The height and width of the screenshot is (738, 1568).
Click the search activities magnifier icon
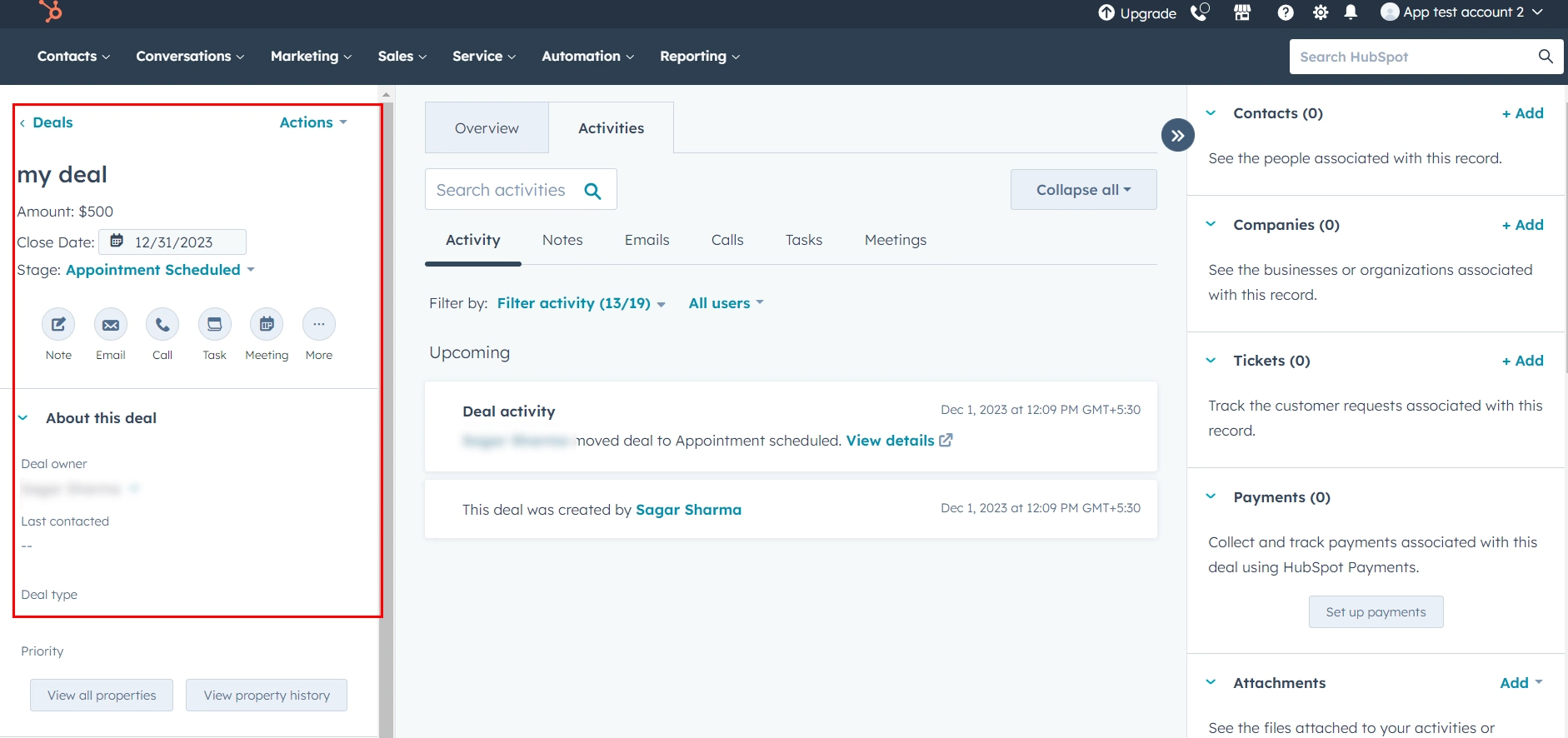[593, 191]
